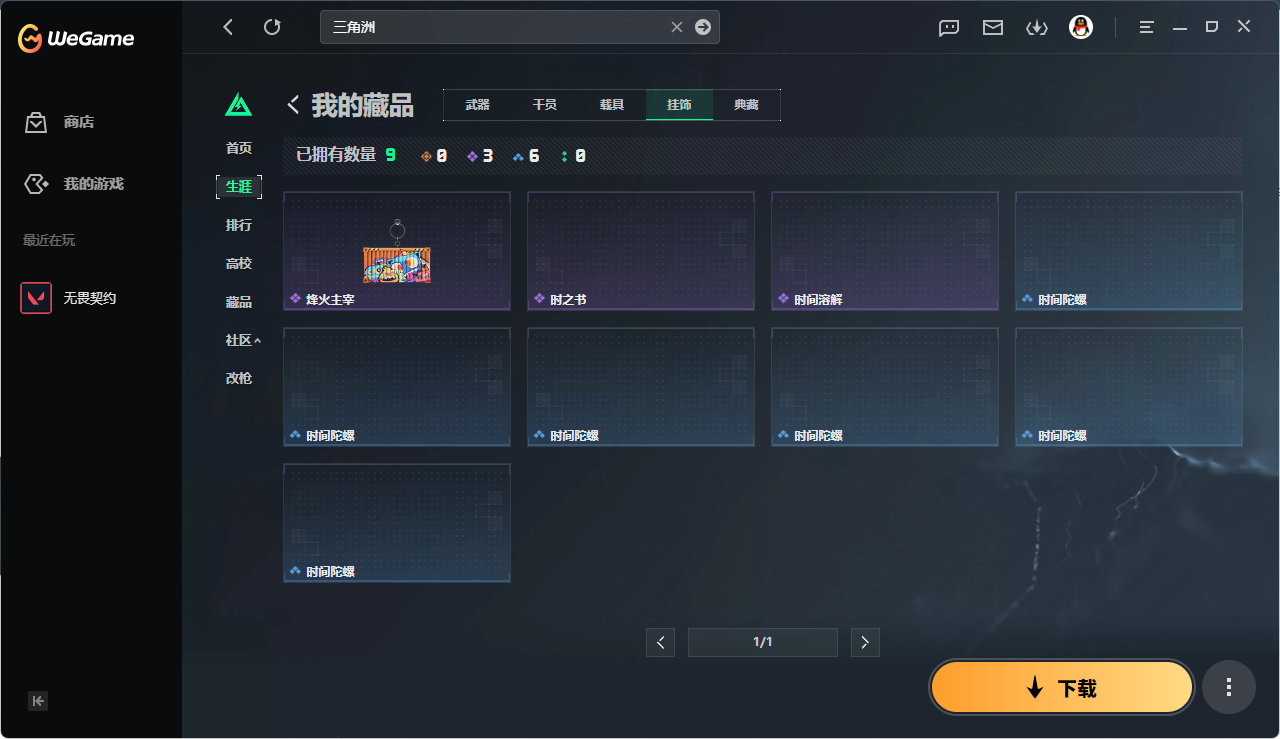Maximize the WeGame window

pyautogui.click(x=1211, y=27)
